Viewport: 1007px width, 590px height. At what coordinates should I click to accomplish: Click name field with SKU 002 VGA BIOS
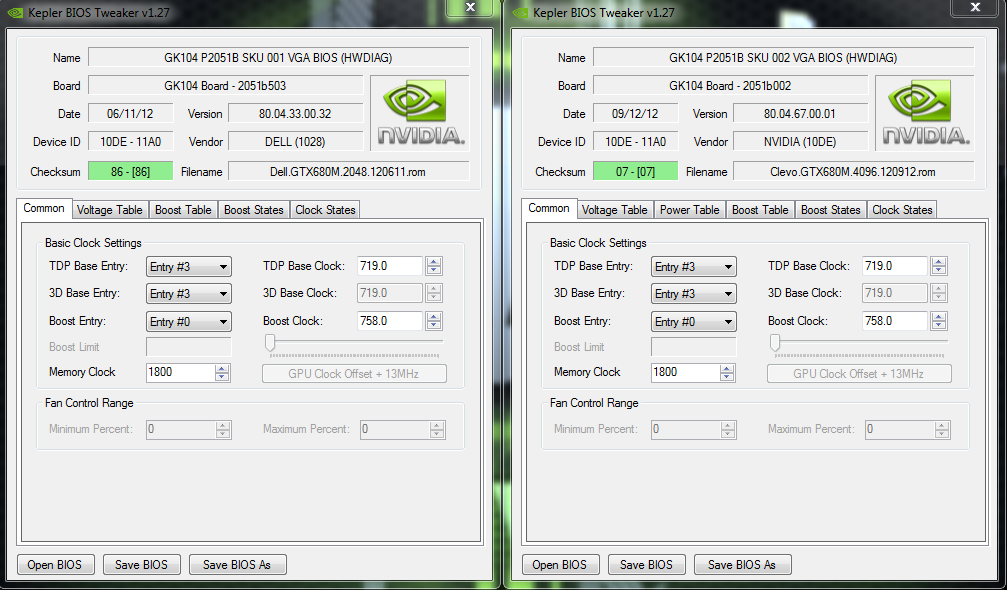coord(784,57)
